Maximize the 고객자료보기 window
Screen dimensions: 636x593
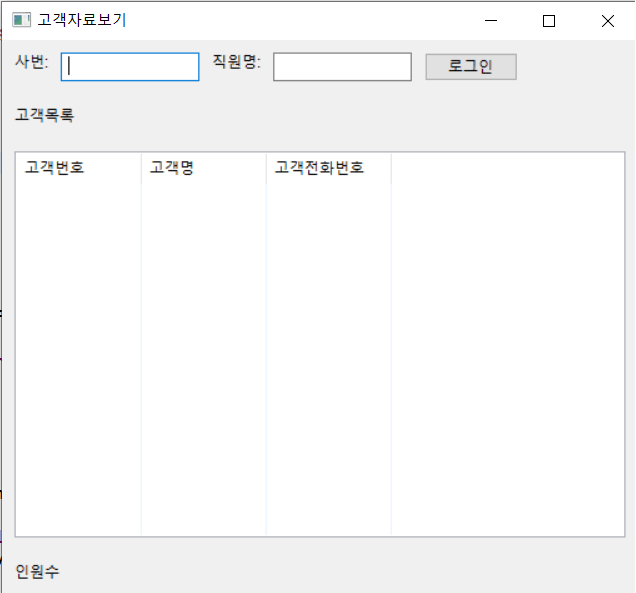tap(549, 20)
